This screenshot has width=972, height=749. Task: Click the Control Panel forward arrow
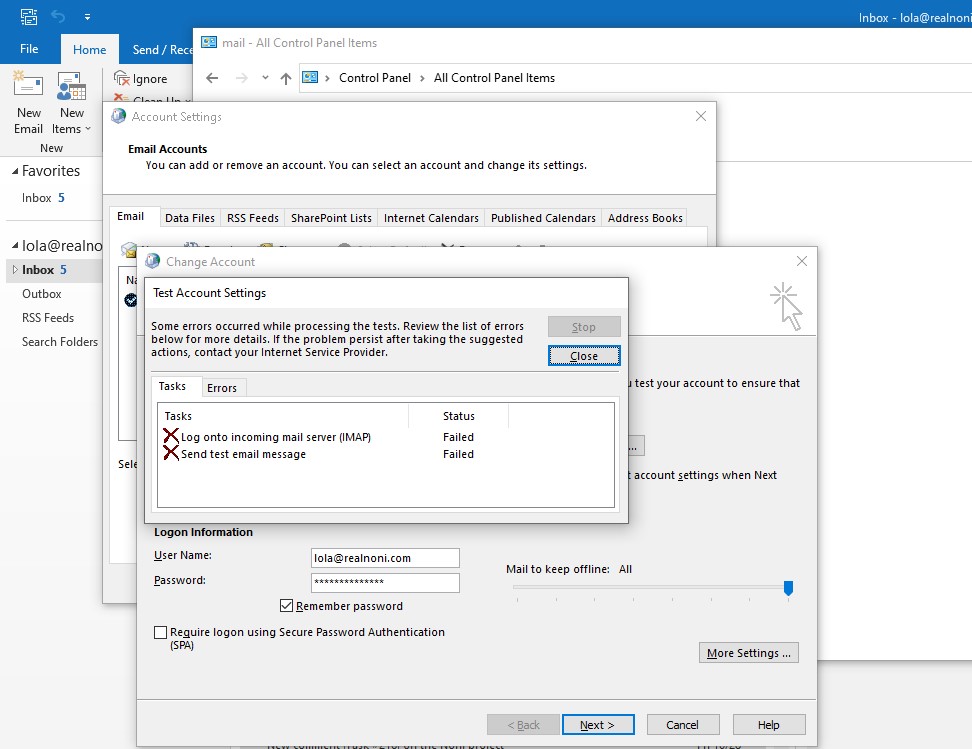tap(242, 78)
